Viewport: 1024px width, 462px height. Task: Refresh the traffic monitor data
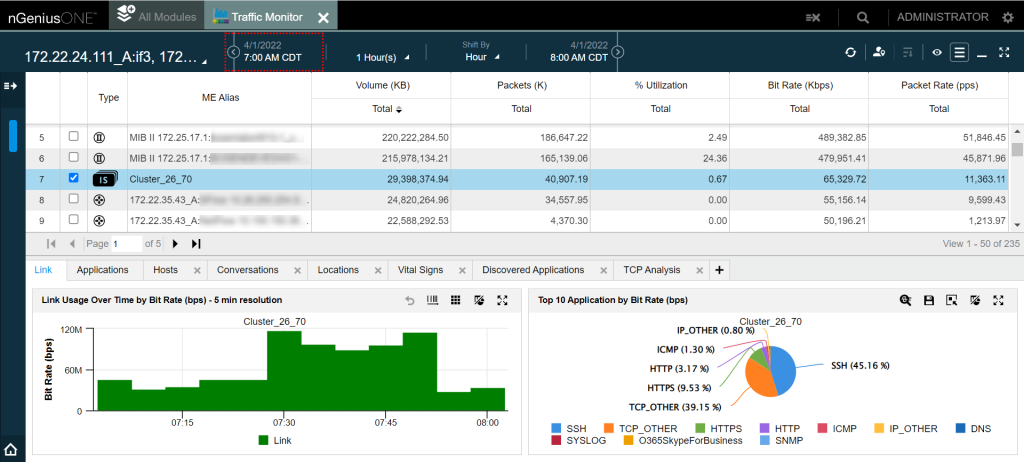click(850, 52)
